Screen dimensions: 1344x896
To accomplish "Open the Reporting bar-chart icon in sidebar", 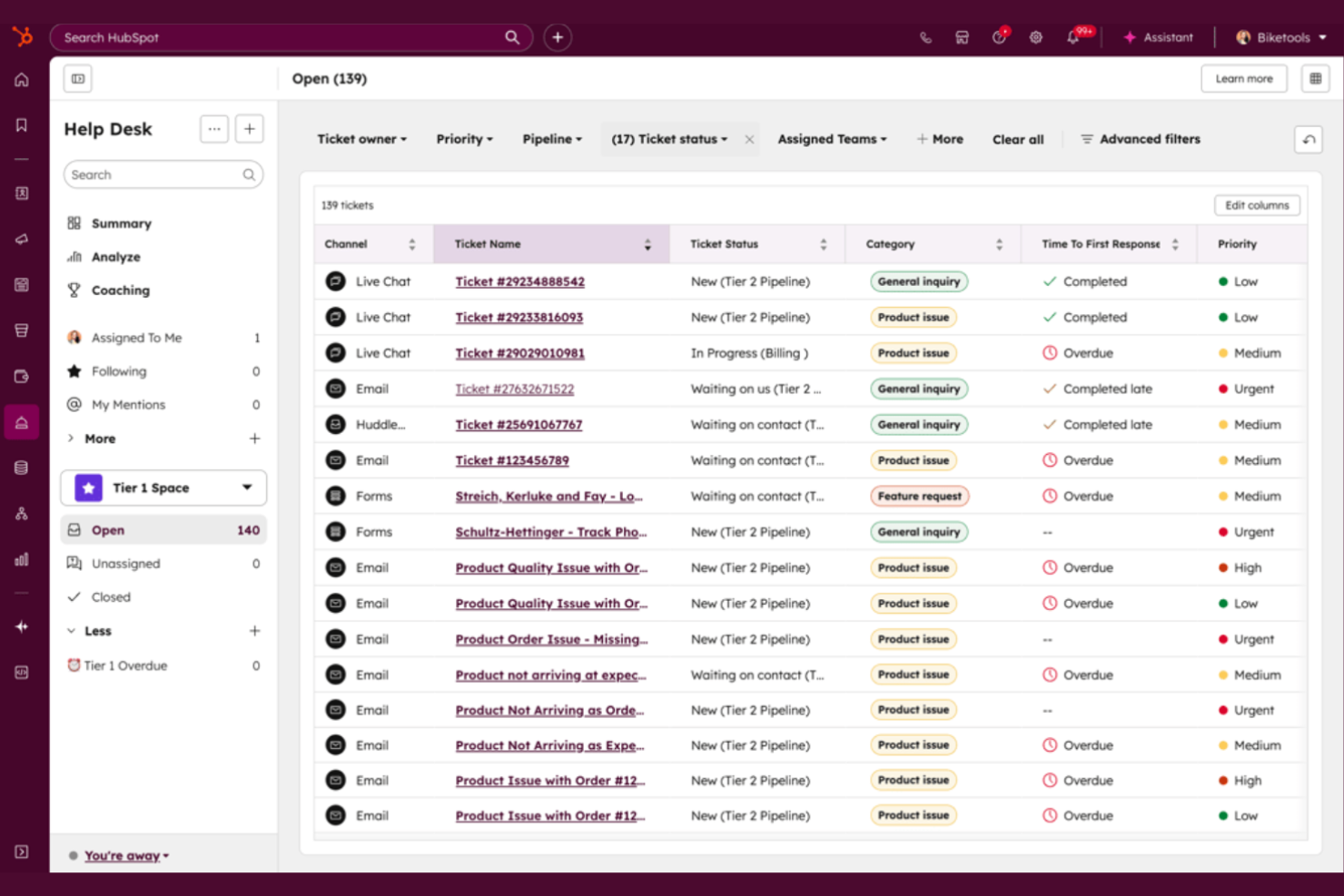I will click(x=22, y=559).
